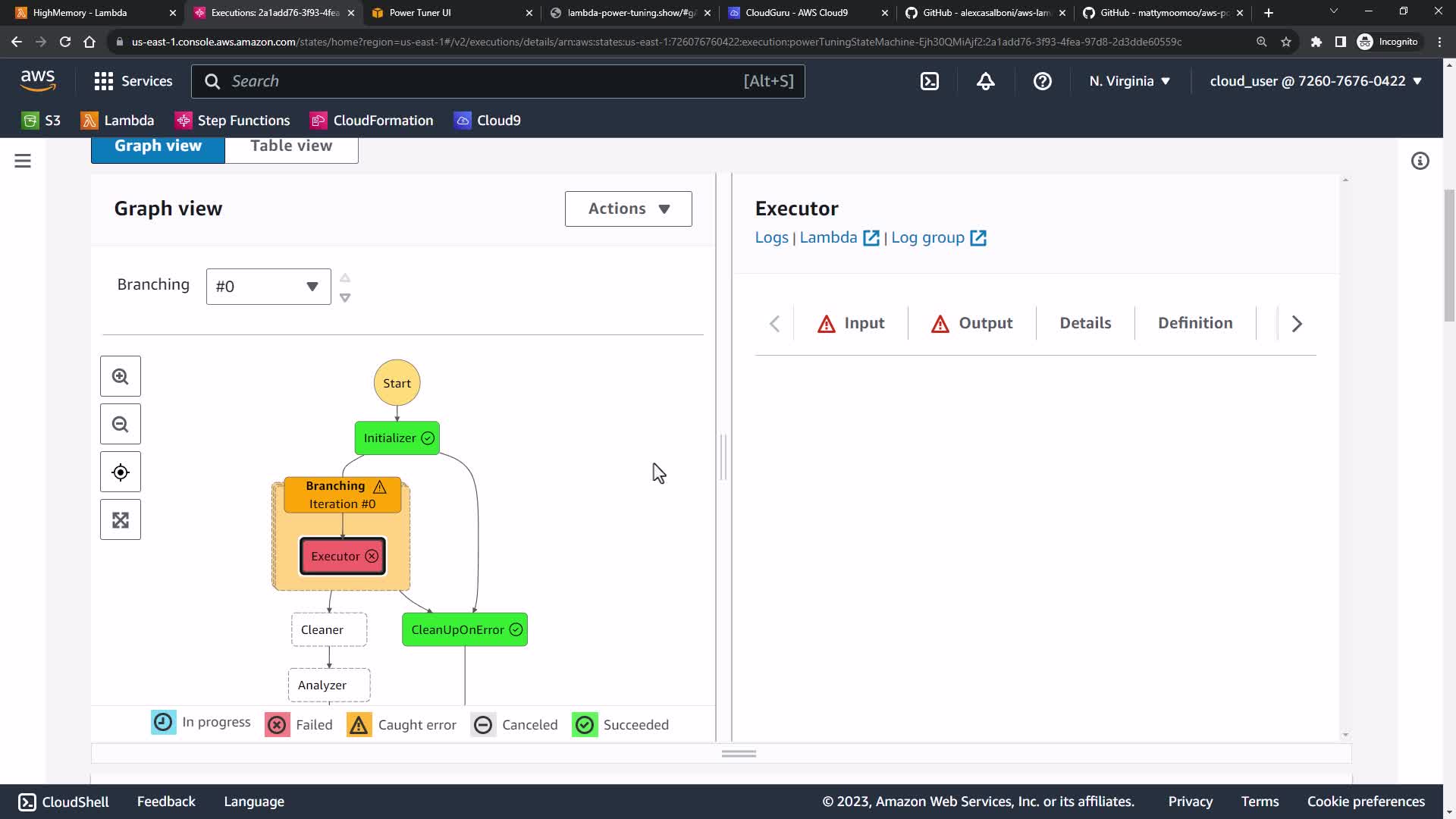Select Graph view toggle
This screenshot has width=1456, height=819.
click(158, 146)
